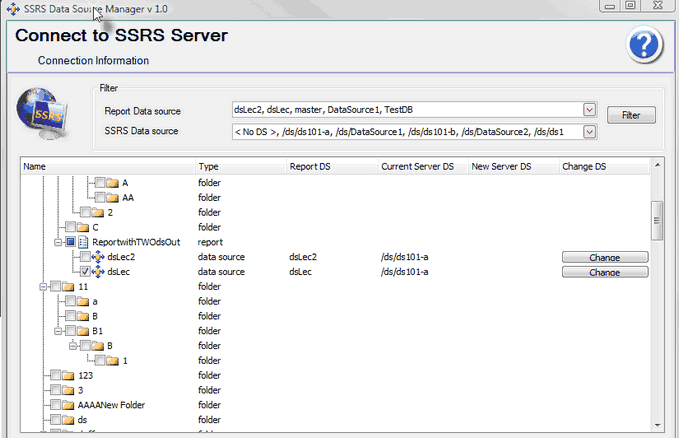The height and width of the screenshot is (438, 679).
Task: Click the New Server DS column header
Action: click(x=514, y=167)
